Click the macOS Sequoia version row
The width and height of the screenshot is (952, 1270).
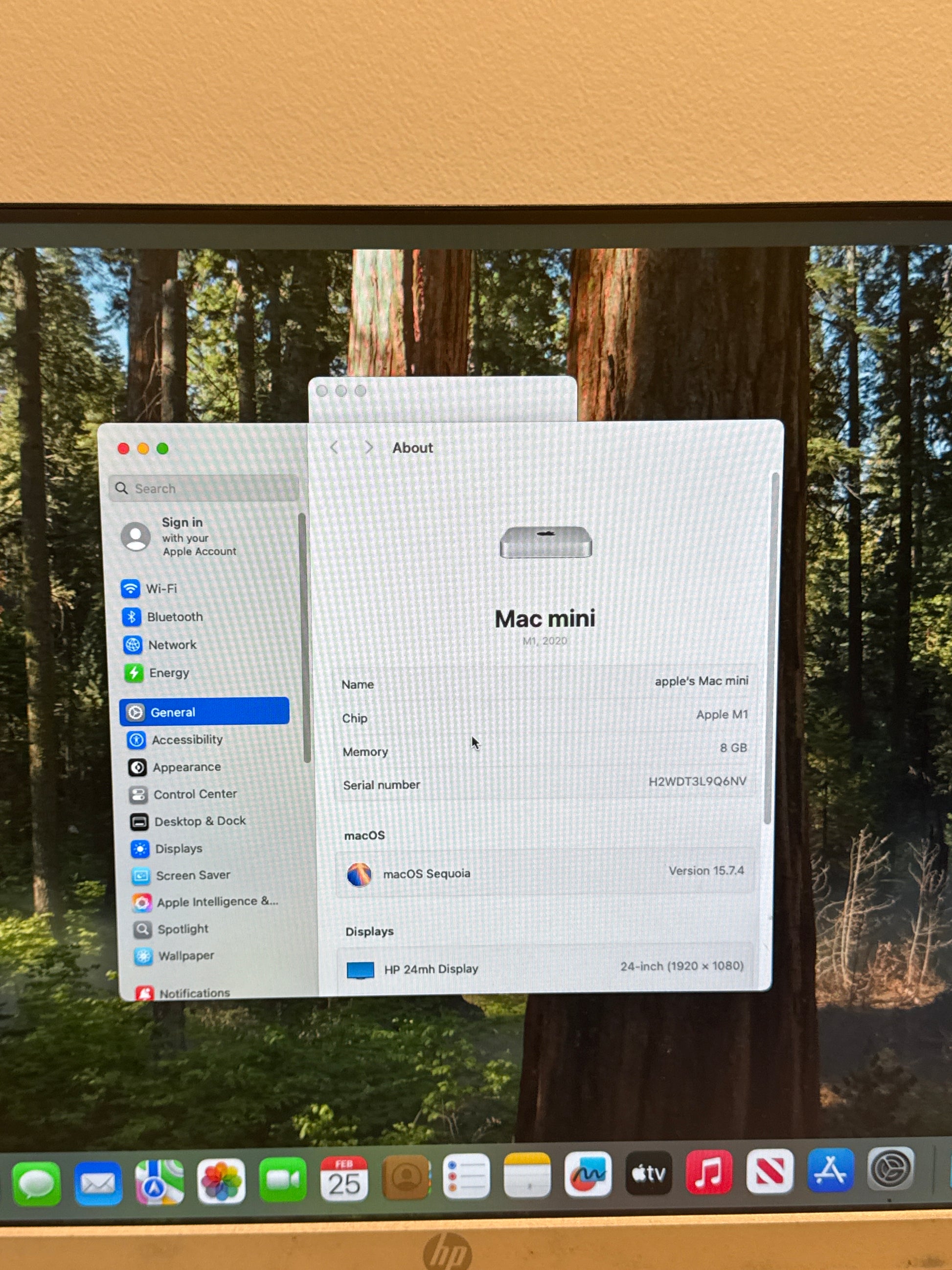pyautogui.click(x=544, y=873)
